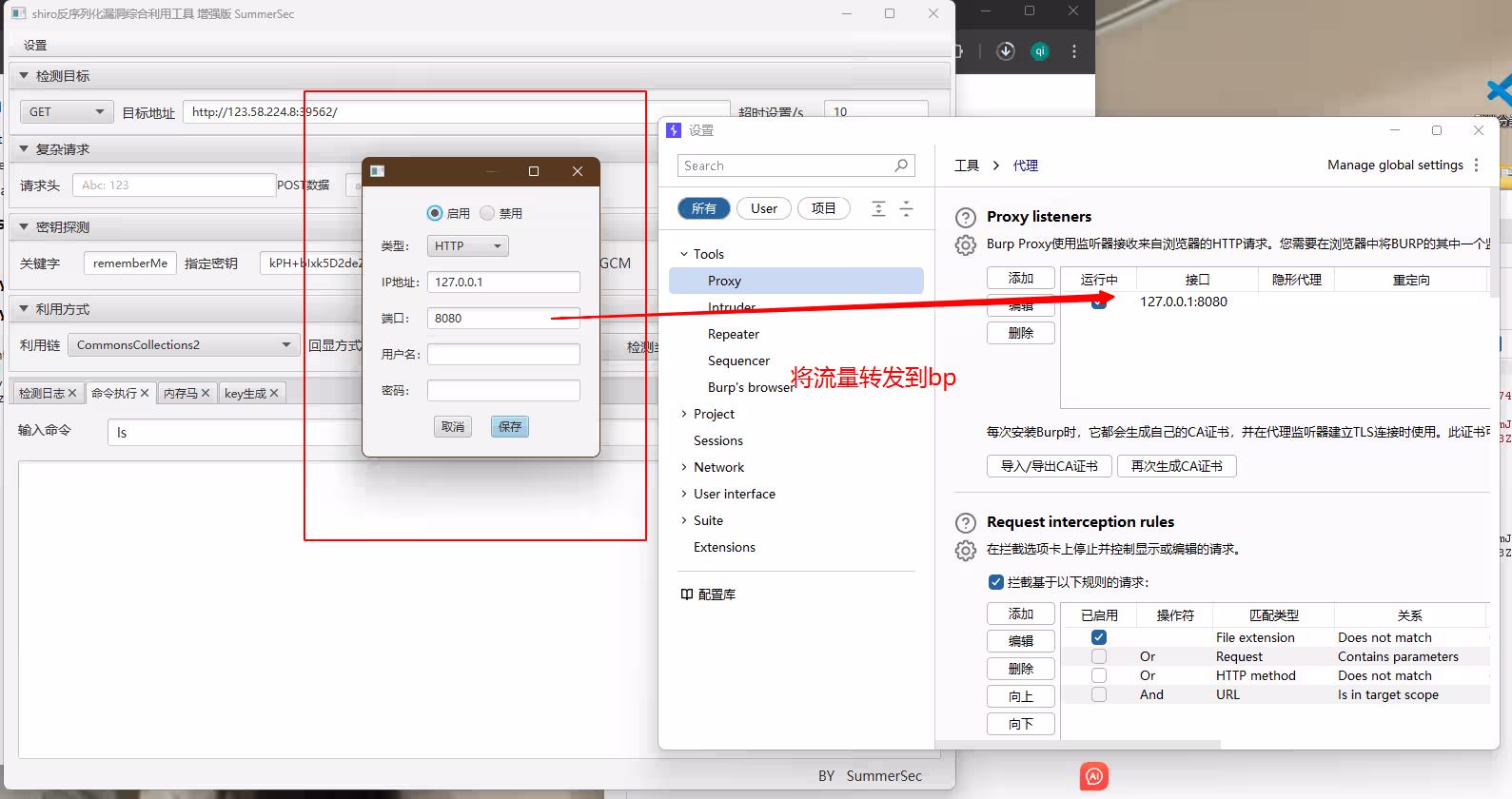
Task: Open the HTTP proxy type dropdown
Action: tap(467, 246)
